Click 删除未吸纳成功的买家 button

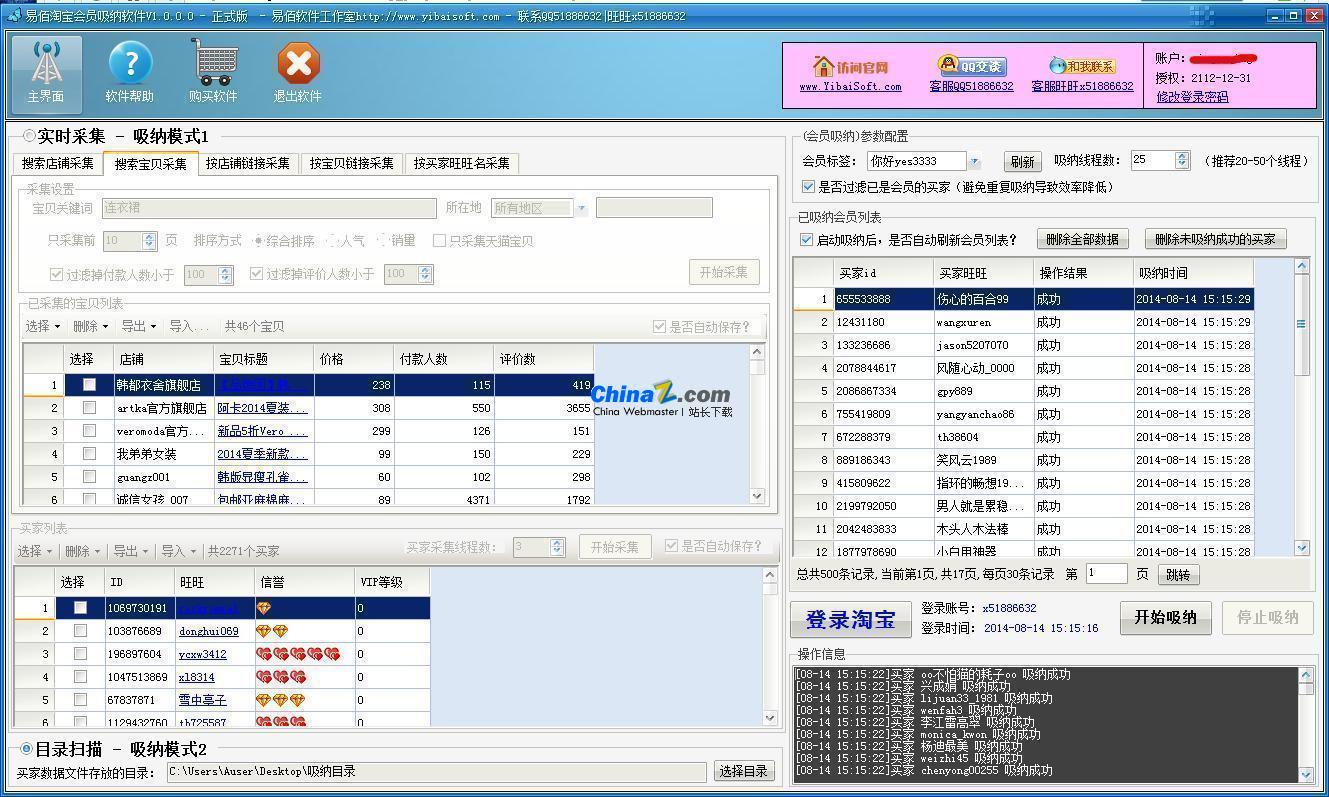pyautogui.click(x=1215, y=240)
